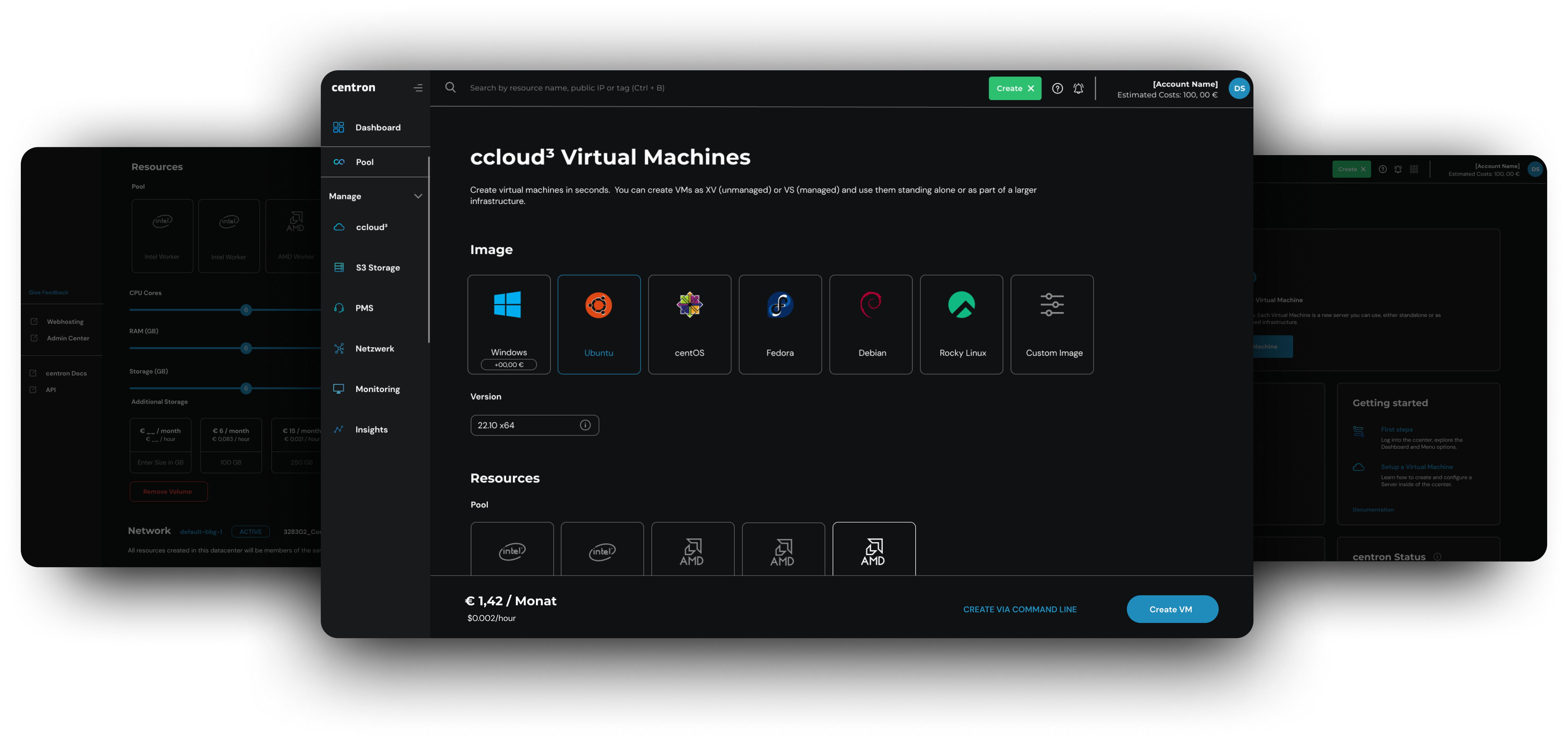Select the Rocky Linux image card
Image resolution: width=1568 pixels, height=741 pixels.
pos(962,324)
